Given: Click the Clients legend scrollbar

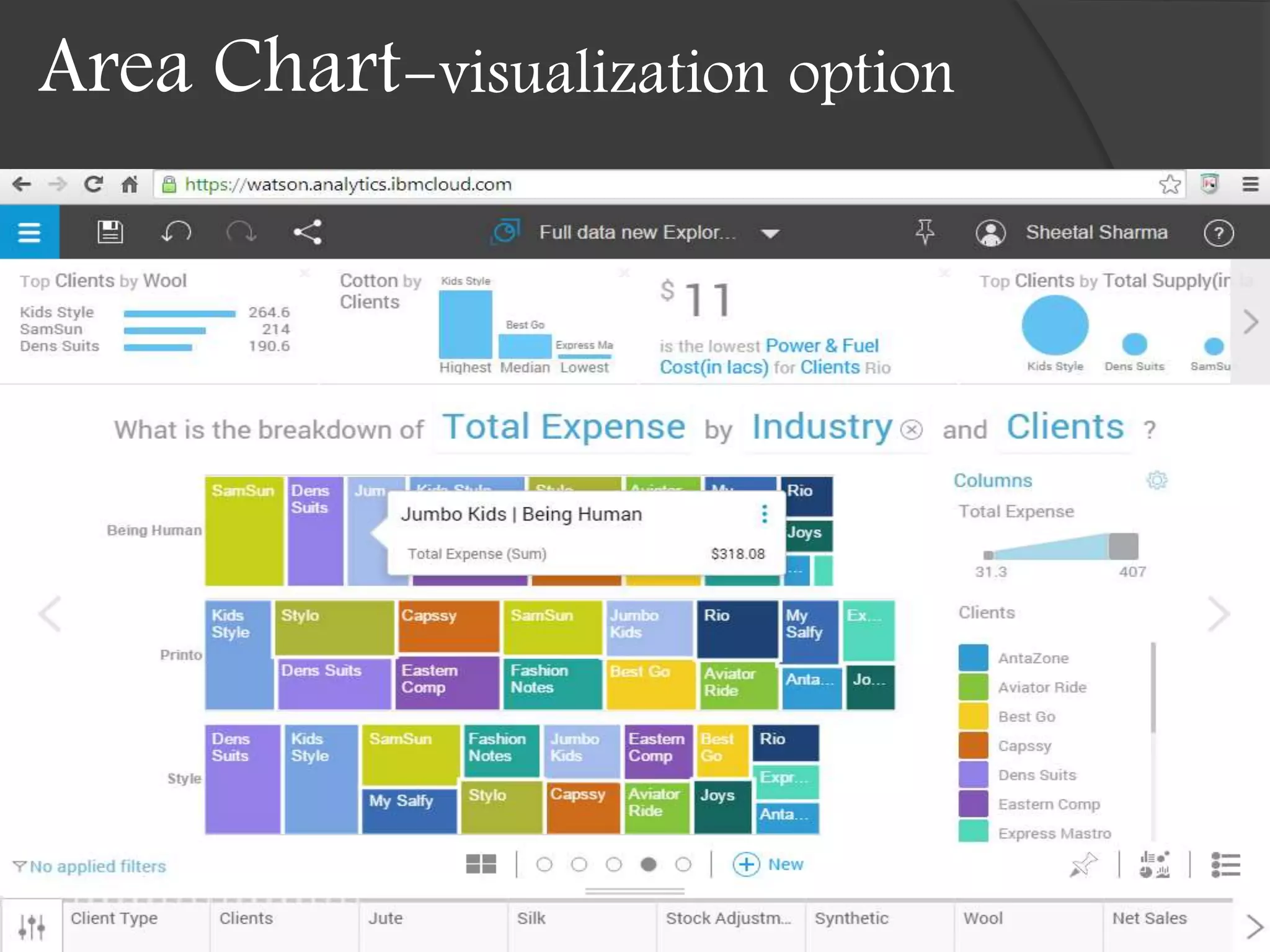Looking at the screenshot, I should coord(1153,688).
